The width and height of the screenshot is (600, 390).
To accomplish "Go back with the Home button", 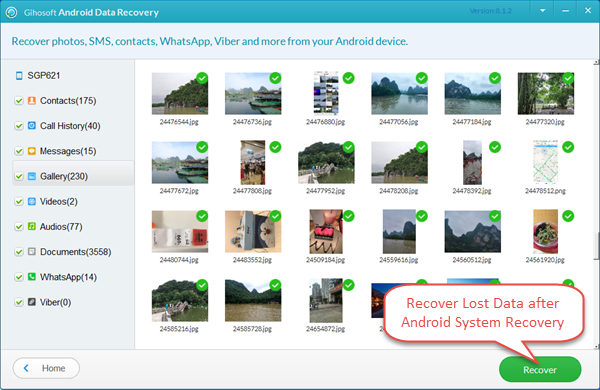I will (x=46, y=368).
